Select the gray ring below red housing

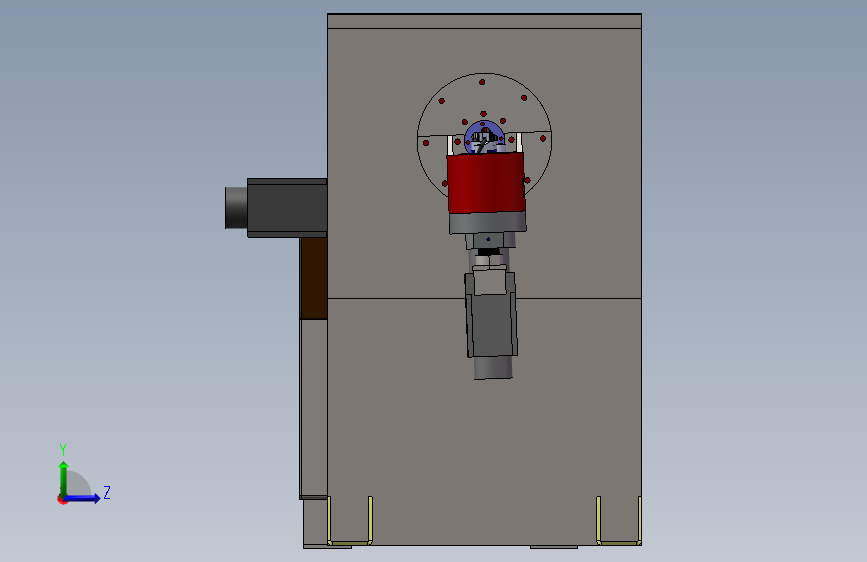487,222
